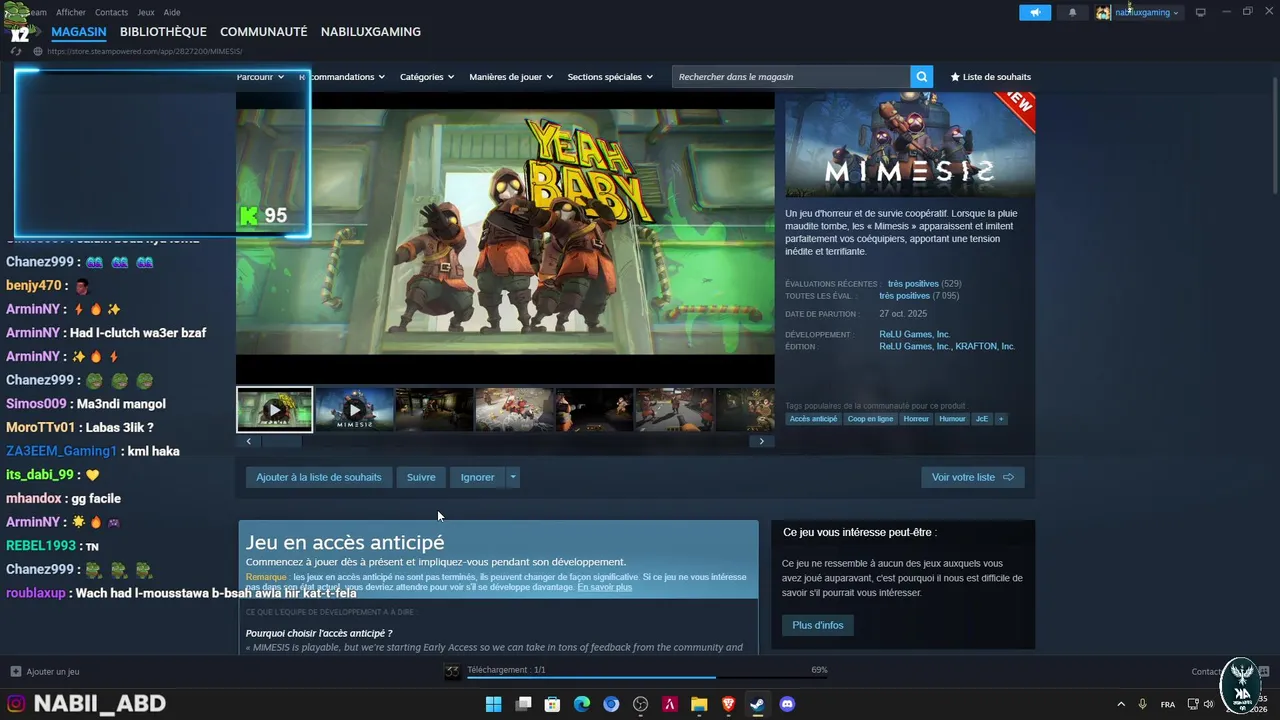
Task: Click the MIMESIS game header image
Action: (x=910, y=145)
